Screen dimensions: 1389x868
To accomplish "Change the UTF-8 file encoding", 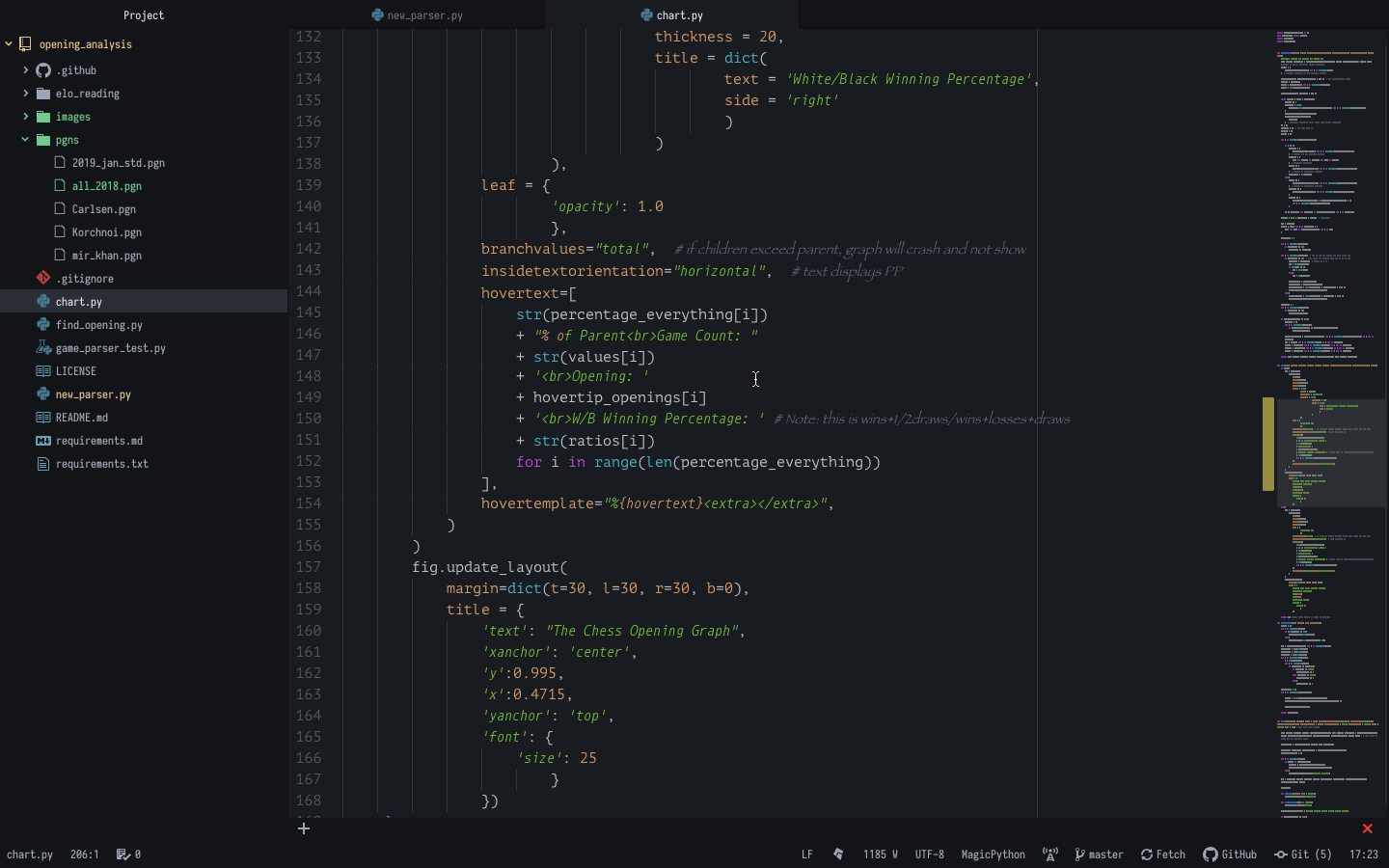I will pyautogui.click(x=929, y=854).
